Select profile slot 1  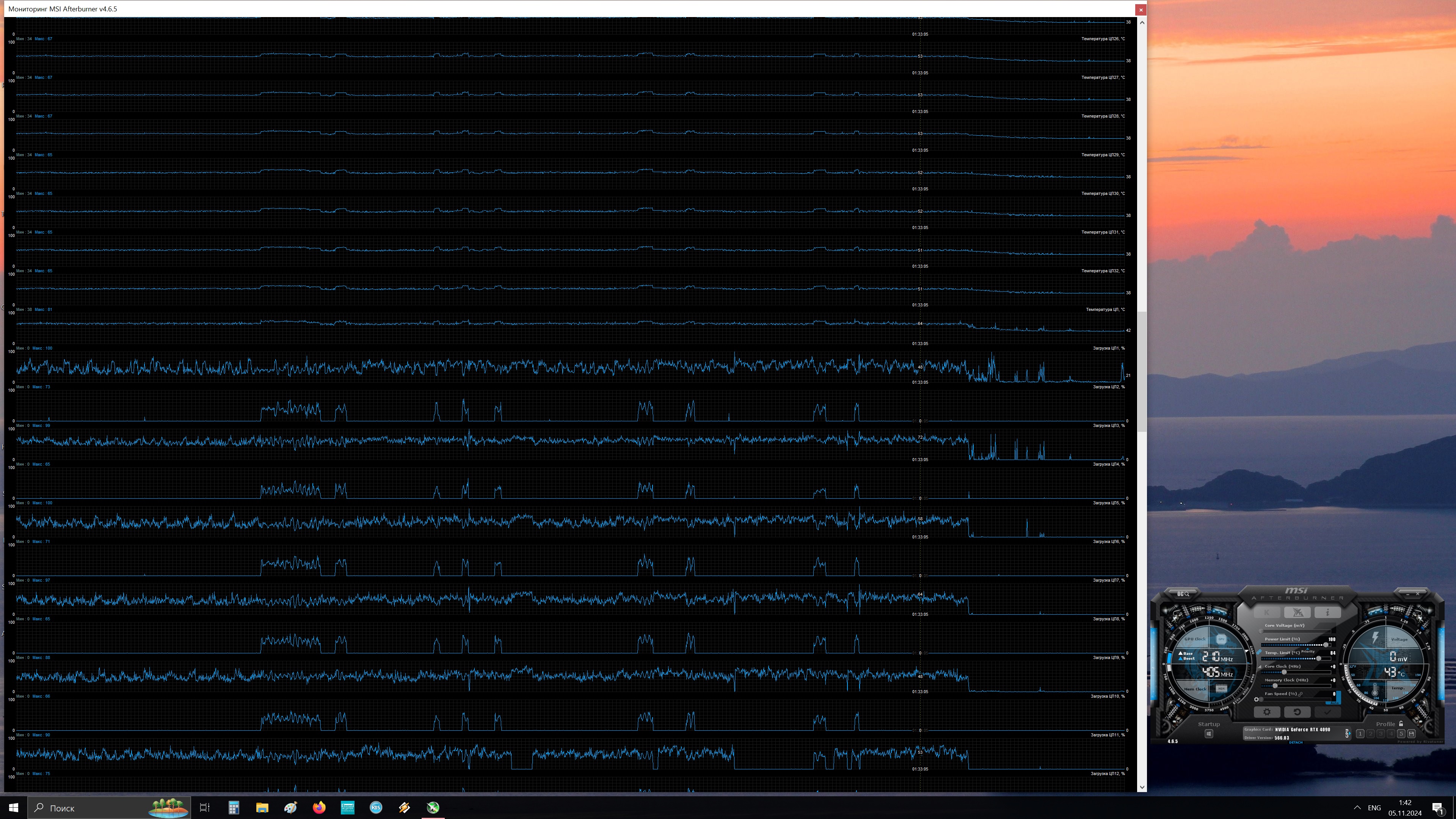point(1360,734)
